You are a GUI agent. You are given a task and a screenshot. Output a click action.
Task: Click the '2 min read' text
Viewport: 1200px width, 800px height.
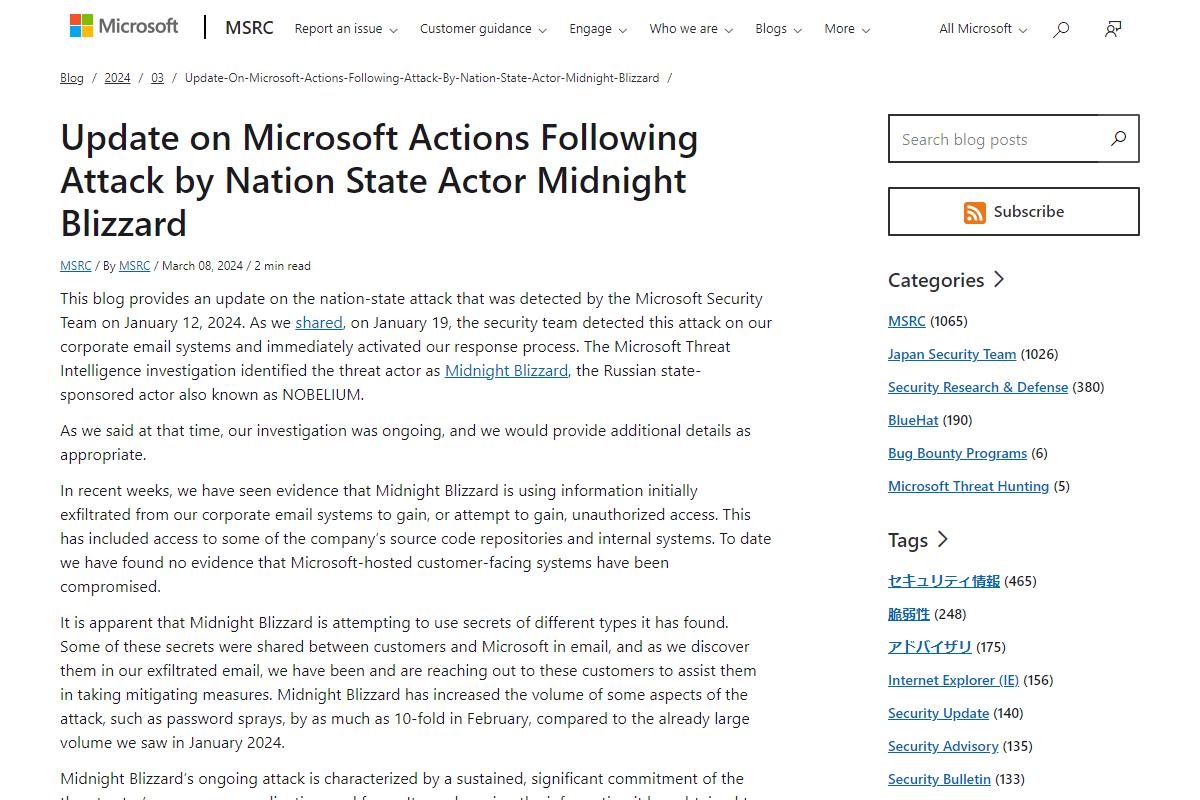(x=282, y=266)
